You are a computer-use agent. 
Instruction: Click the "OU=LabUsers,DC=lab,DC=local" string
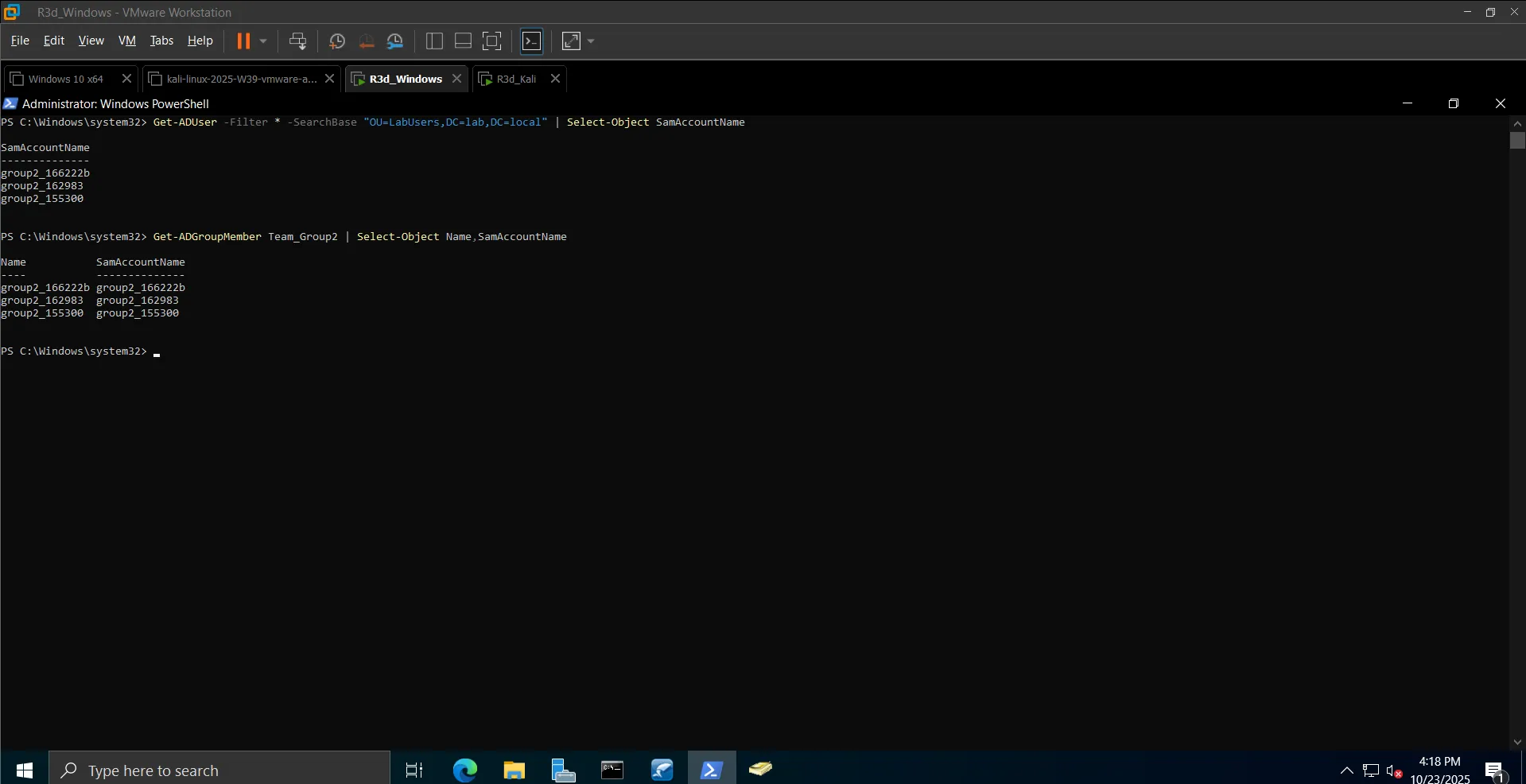coord(455,122)
